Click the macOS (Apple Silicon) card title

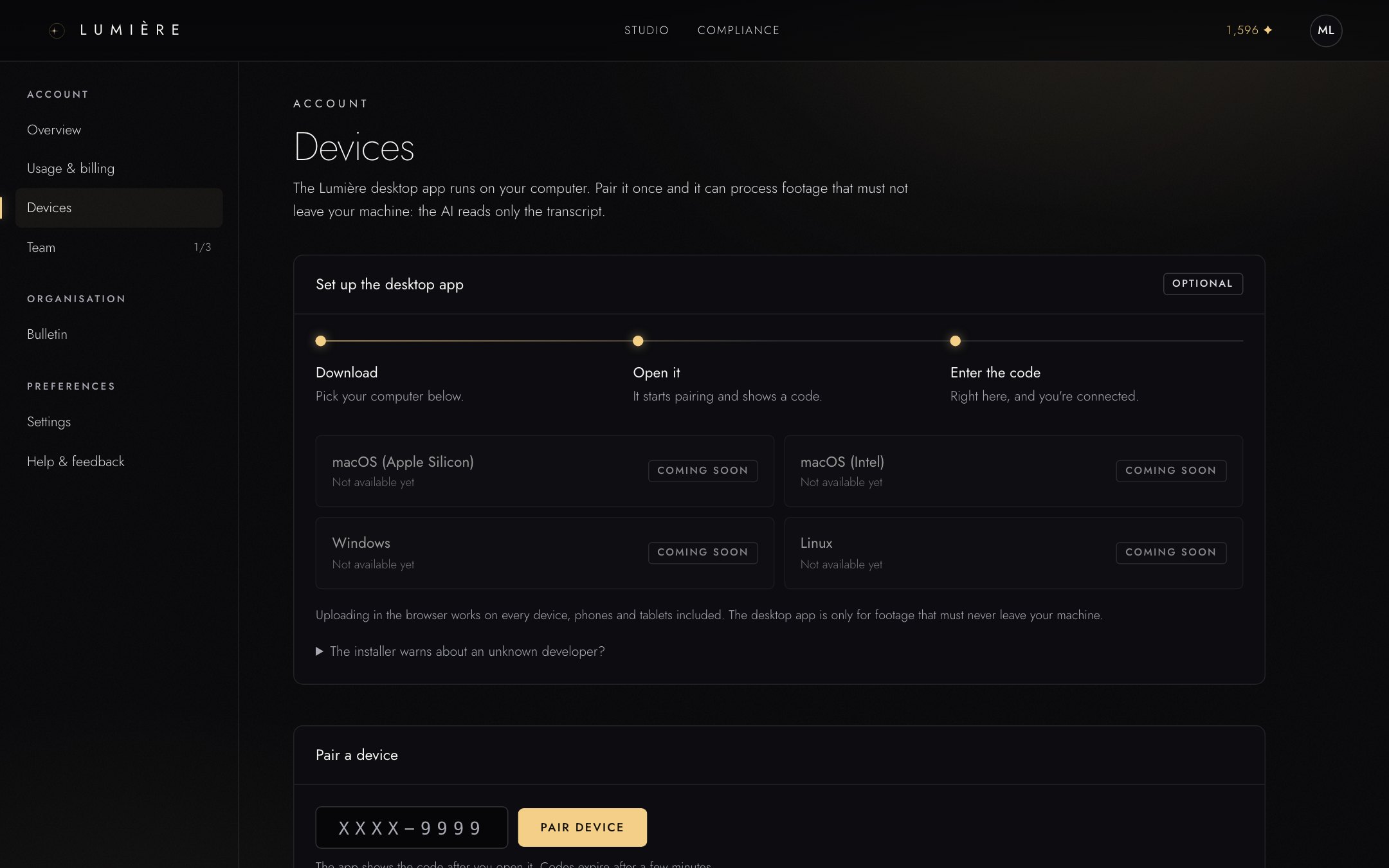click(403, 462)
